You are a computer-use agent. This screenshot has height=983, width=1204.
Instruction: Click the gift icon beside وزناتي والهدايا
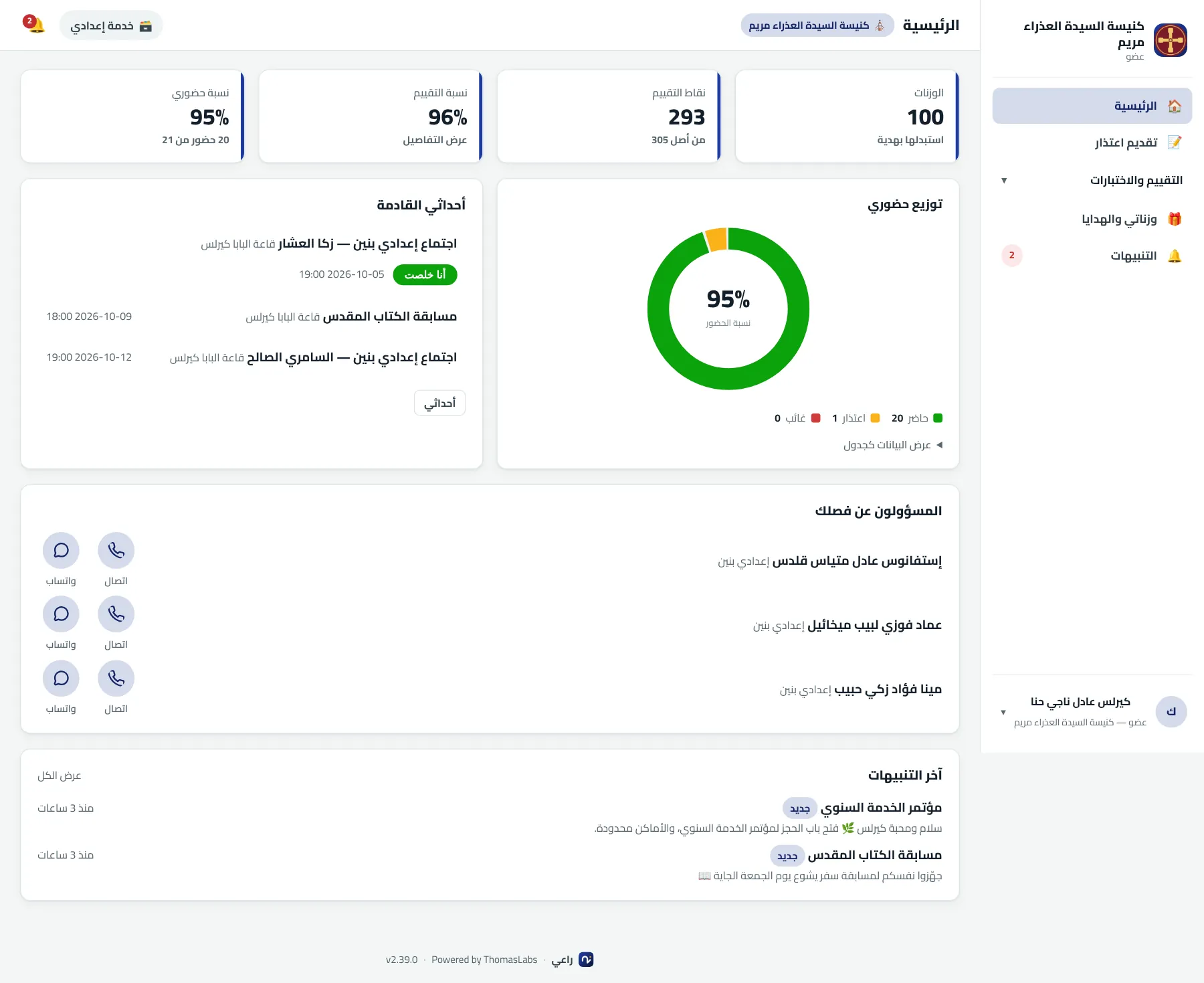1175,219
